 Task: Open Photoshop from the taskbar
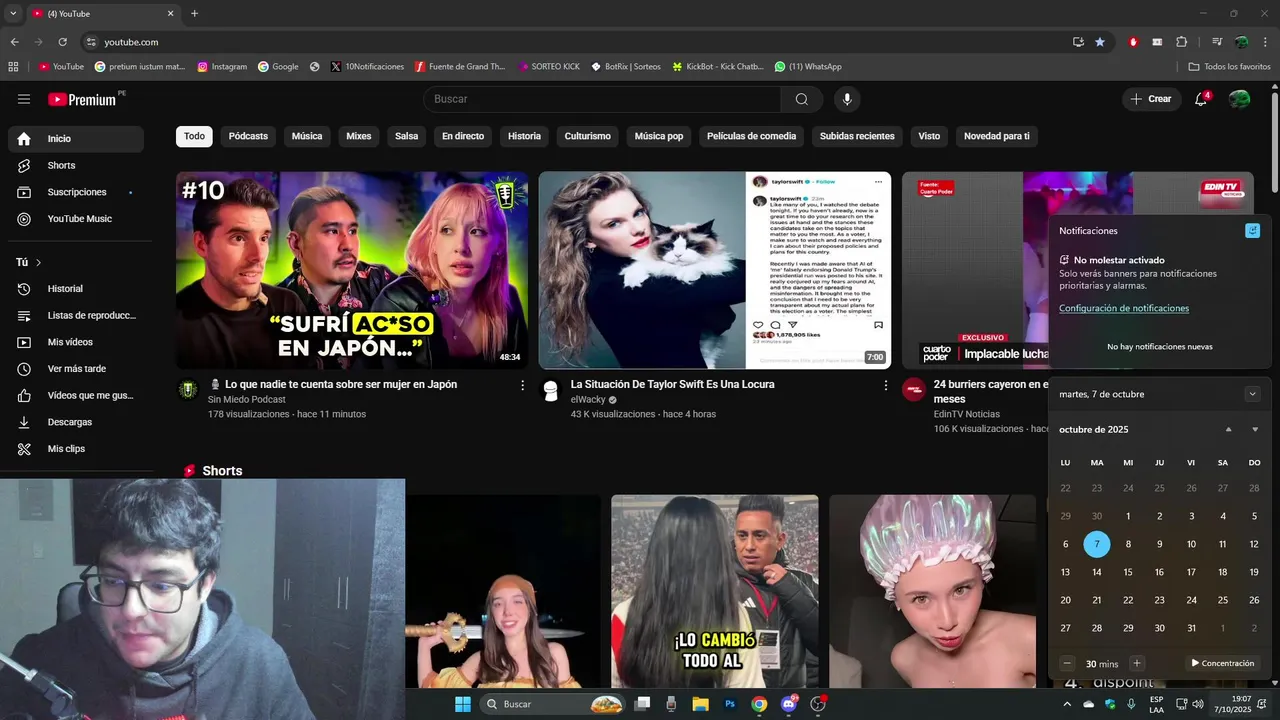pyautogui.click(x=730, y=704)
